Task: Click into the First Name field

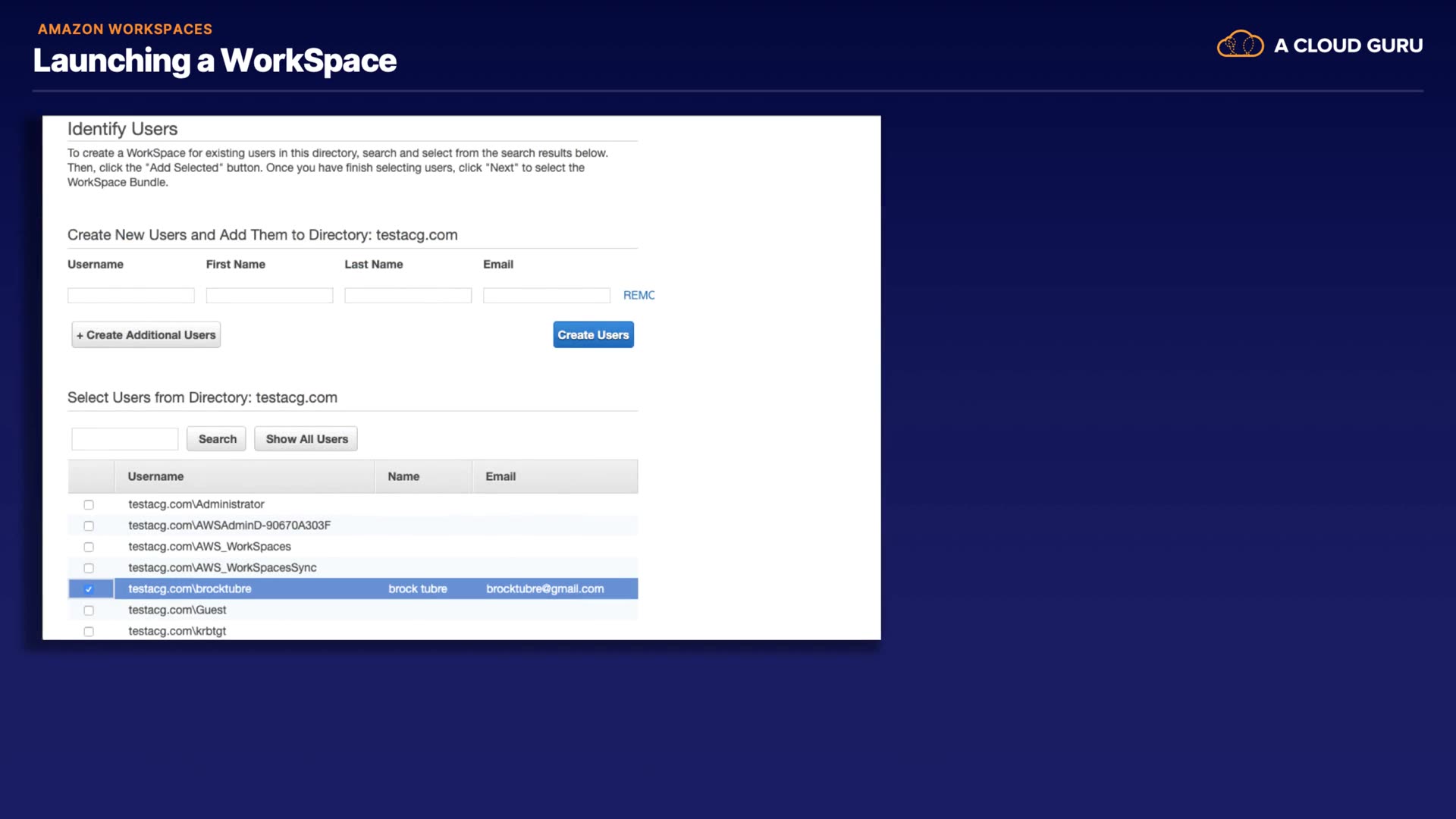Action: [269, 296]
